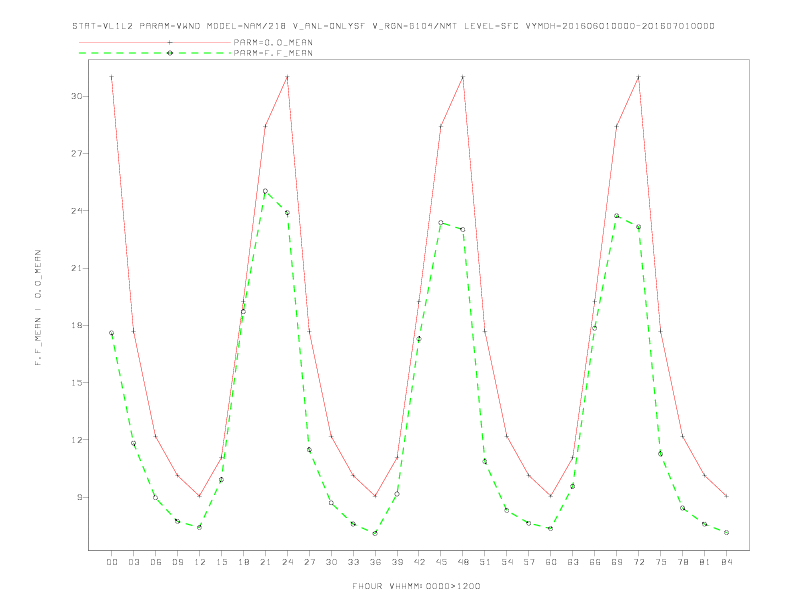This screenshot has width=792, height=612.
Task: Click x-axis tick label 45
Action: click(x=441, y=562)
